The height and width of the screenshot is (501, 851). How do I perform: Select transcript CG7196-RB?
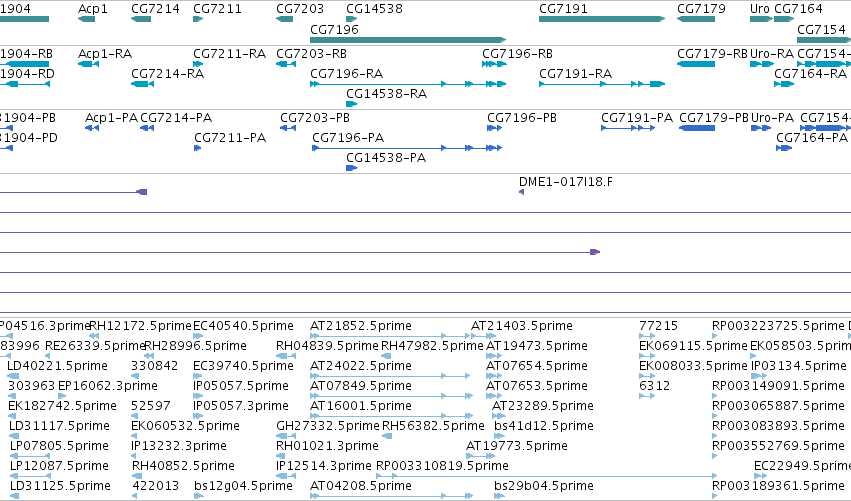point(518,54)
